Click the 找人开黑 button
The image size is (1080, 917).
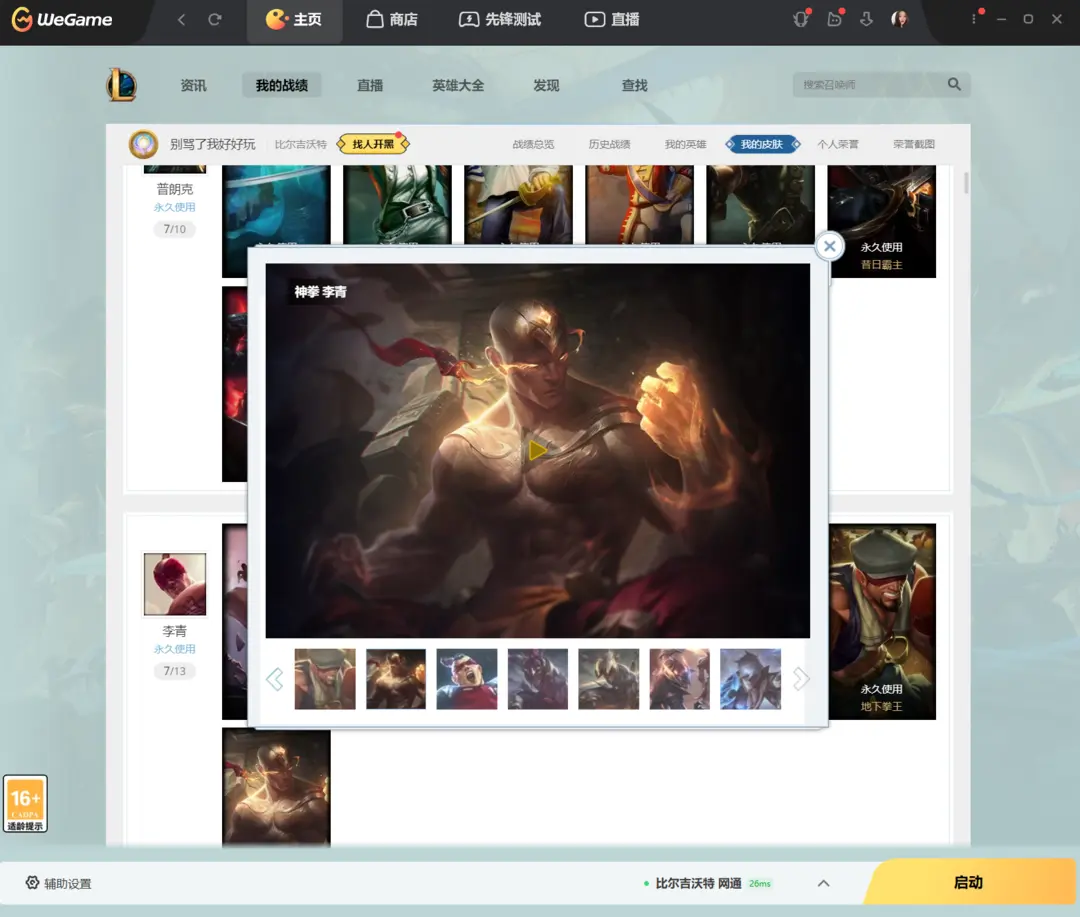pos(373,144)
